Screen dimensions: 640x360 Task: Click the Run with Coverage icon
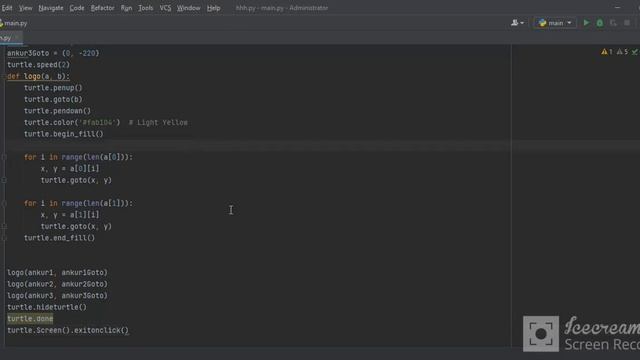(613, 23)
